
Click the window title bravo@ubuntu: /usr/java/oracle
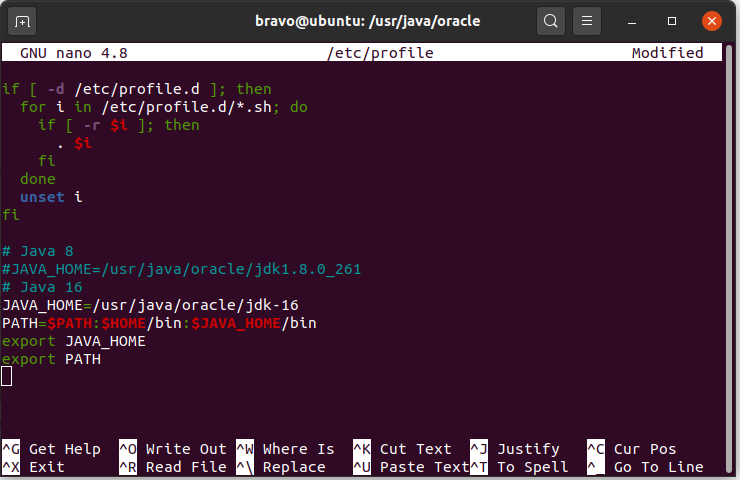[367, 21]
